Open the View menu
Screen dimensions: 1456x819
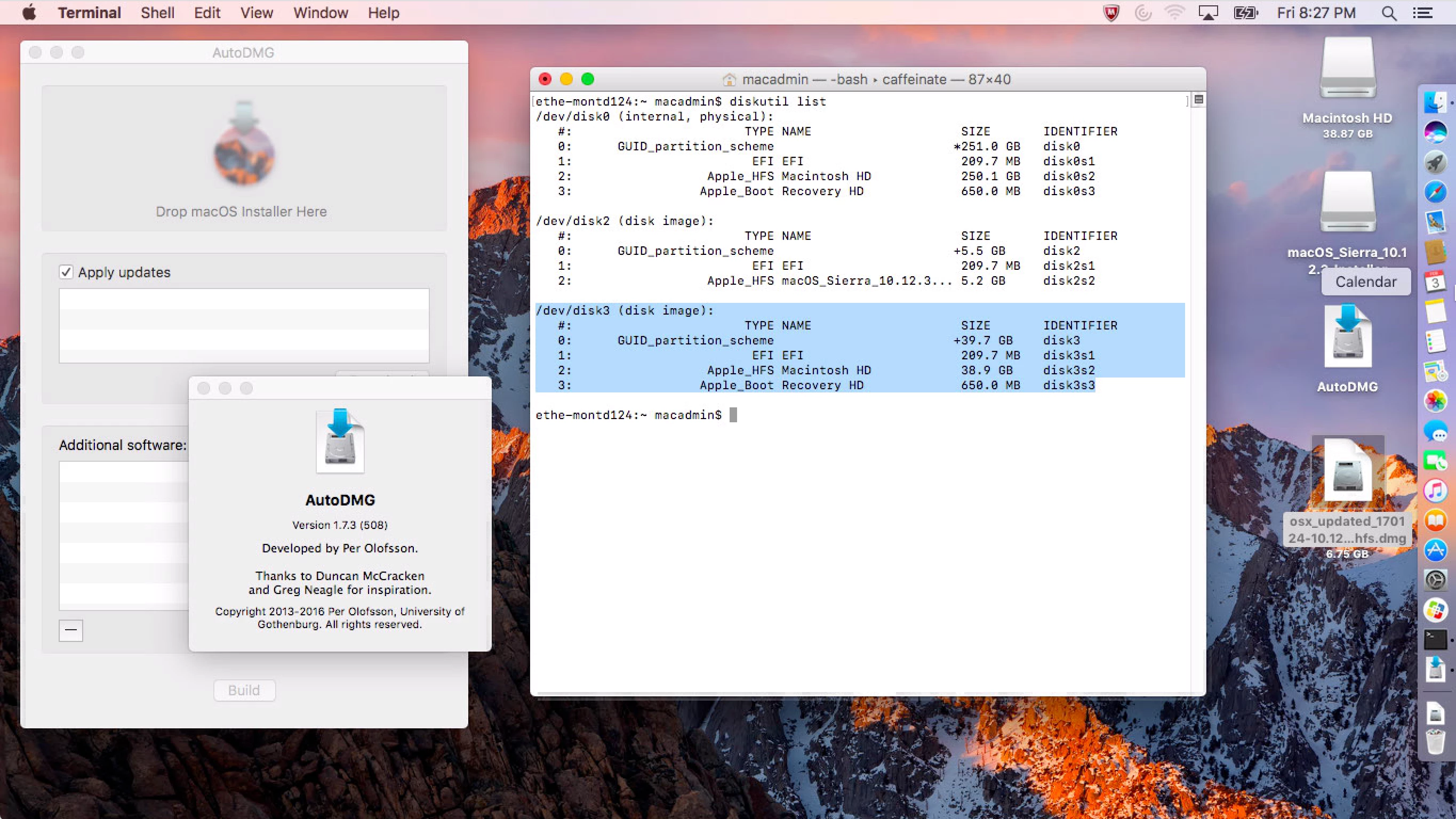click(x=257, y=12)
